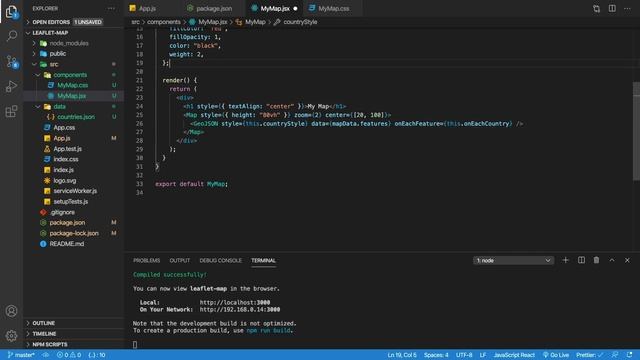Open the Search view in activity bar
The image size is (640, 360).
11,36
